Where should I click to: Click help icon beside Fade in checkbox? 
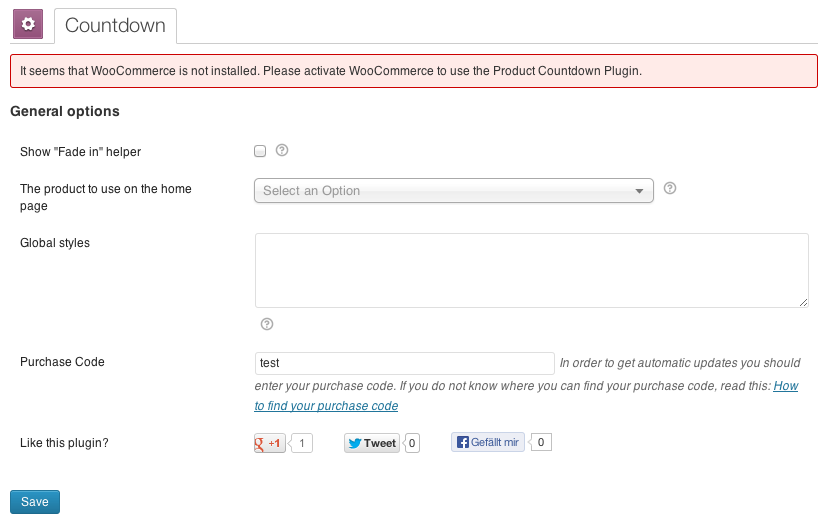[282, 151]
